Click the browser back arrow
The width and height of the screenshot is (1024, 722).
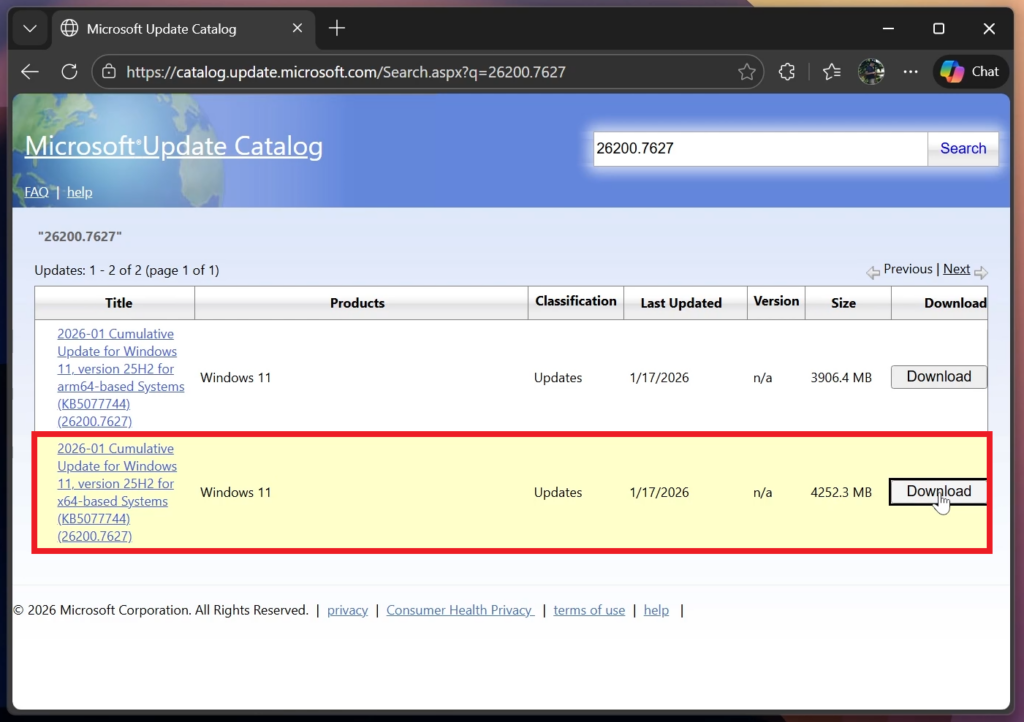click(30, 72)
